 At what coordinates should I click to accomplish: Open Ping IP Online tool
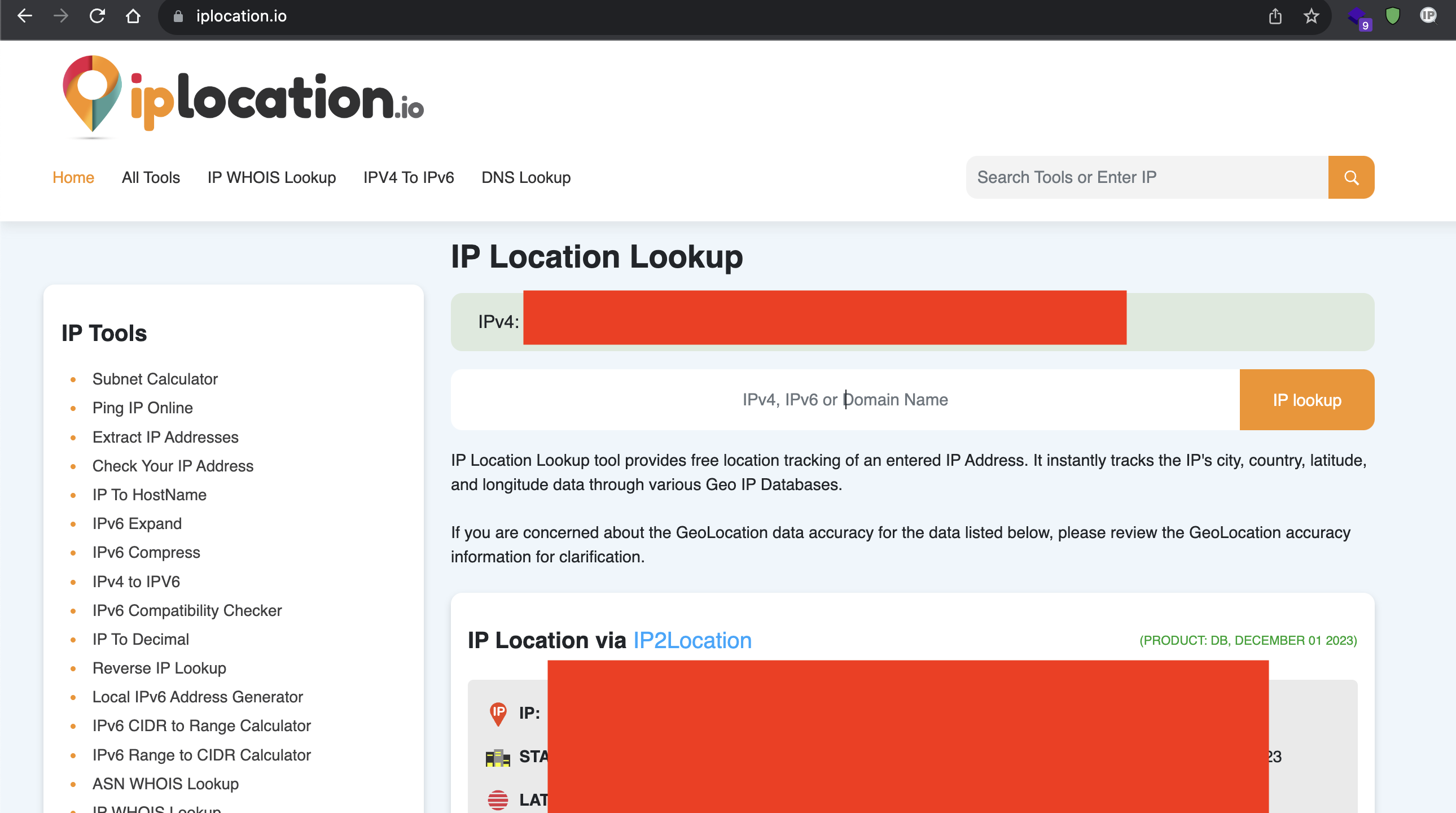pyautogui.click(x=142, y=408)
